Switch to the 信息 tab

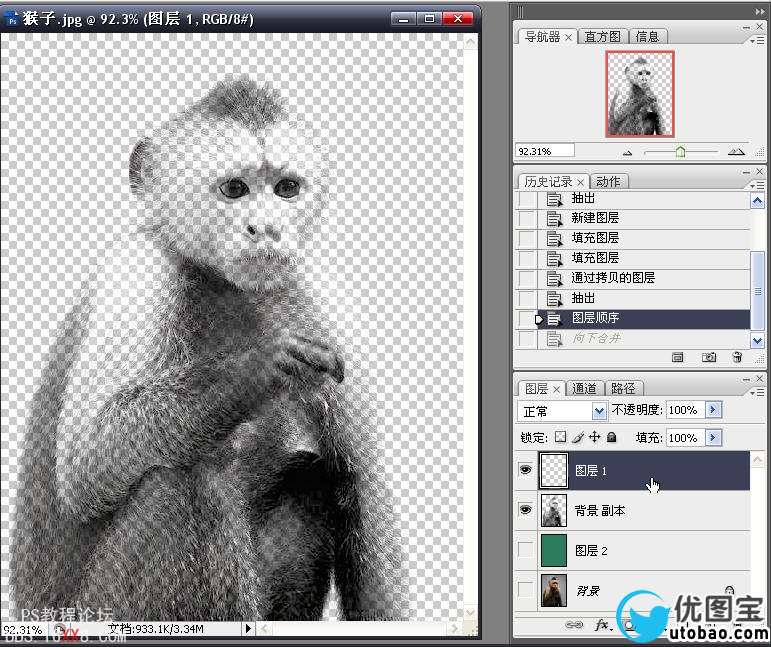click(647, 37)
